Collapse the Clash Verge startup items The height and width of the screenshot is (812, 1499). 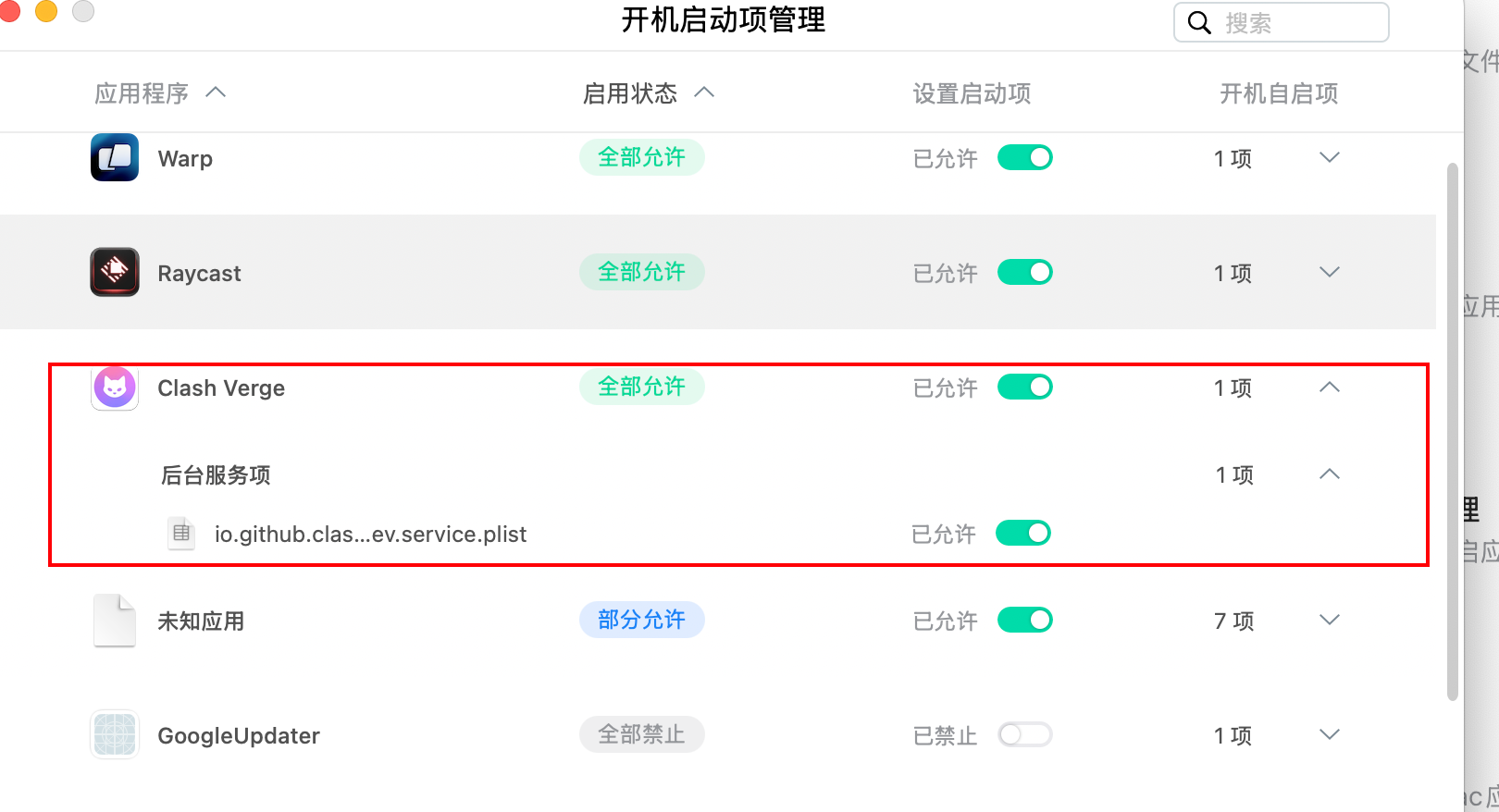(1330, 388)
